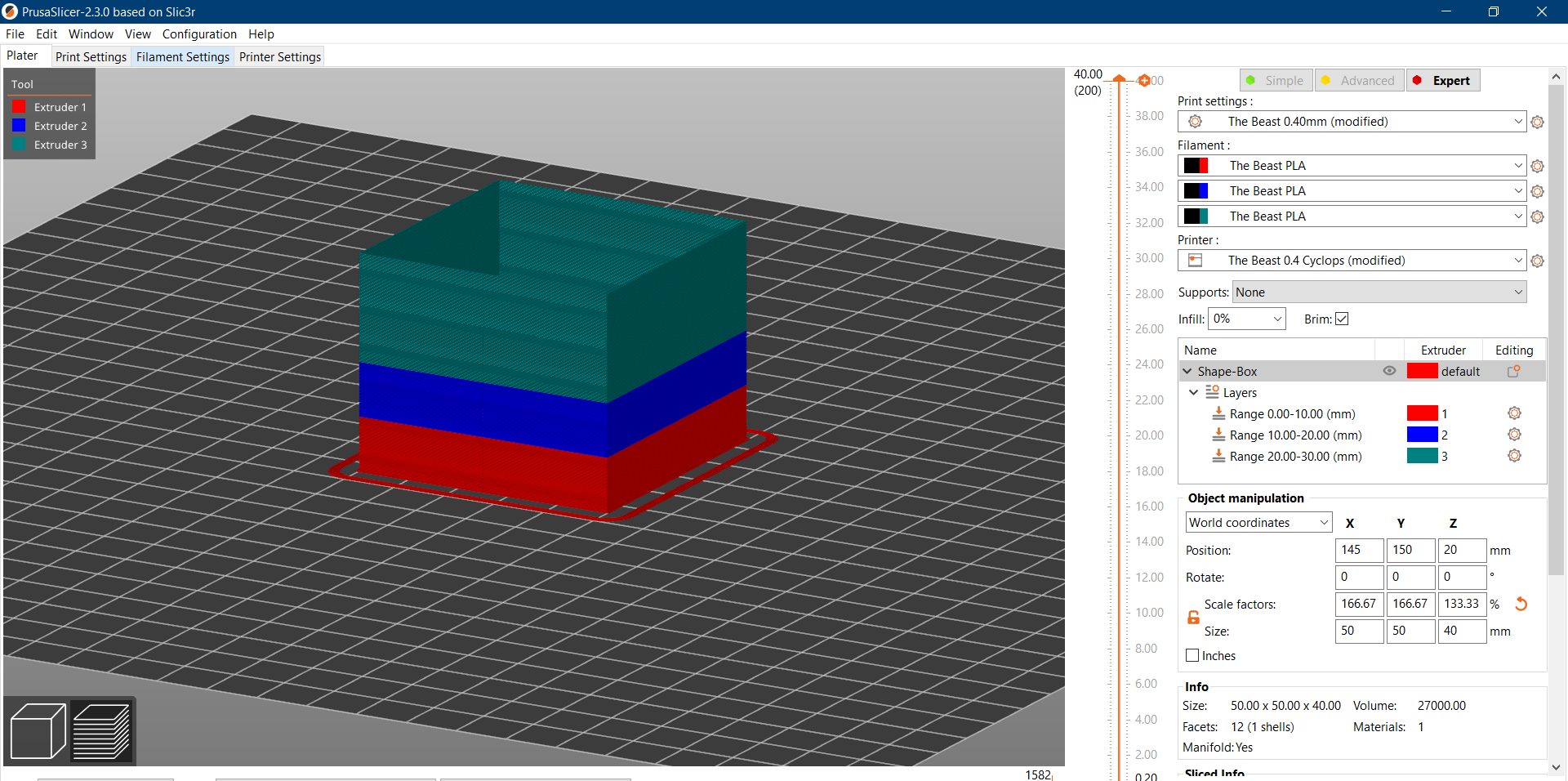Open settings gear for second filament (blue)

(1537, 191)
